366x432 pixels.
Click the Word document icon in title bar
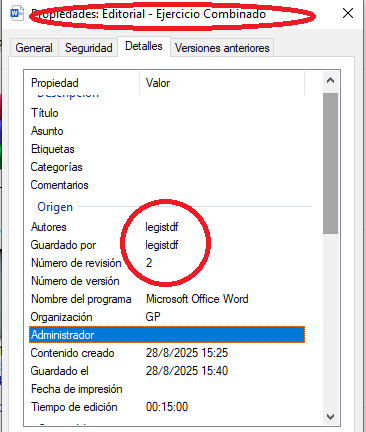coord(17,14)
